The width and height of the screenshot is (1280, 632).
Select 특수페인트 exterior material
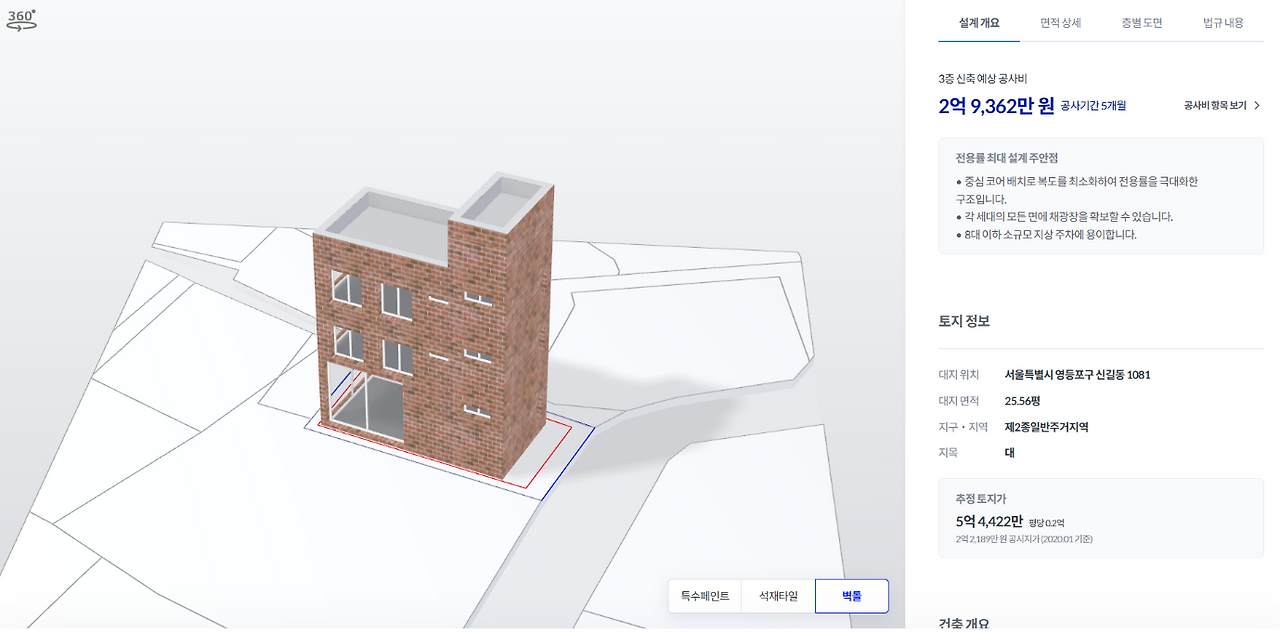point(705,596)
